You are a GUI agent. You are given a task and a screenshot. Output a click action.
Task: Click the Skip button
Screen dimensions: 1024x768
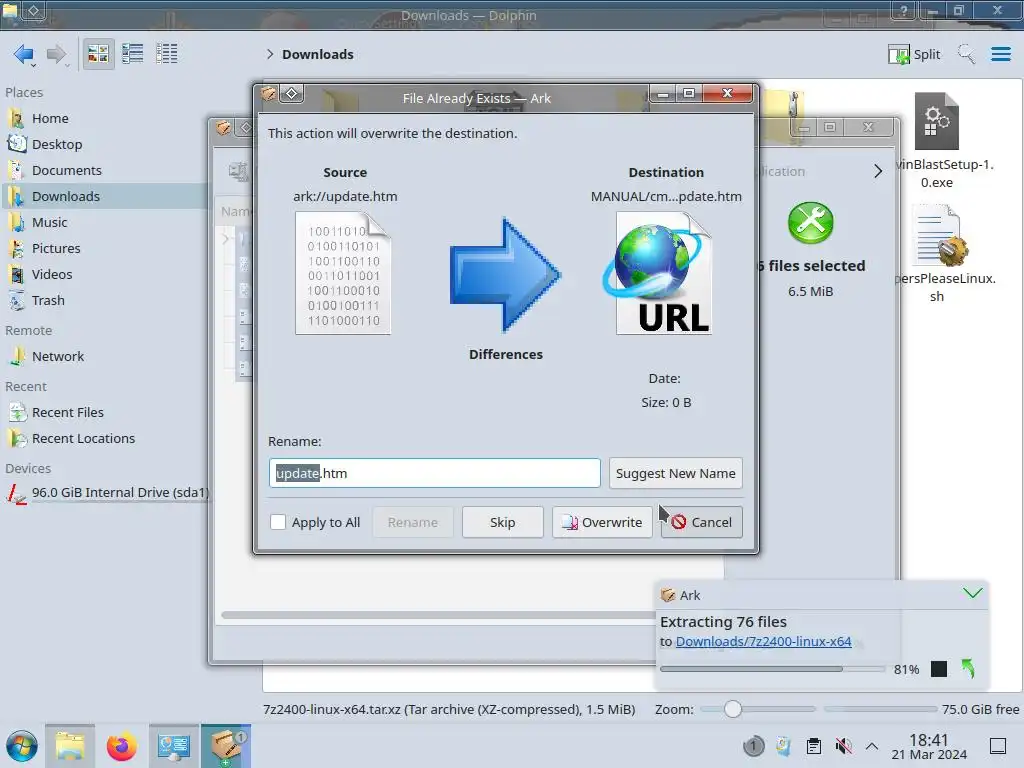(502, 522)
